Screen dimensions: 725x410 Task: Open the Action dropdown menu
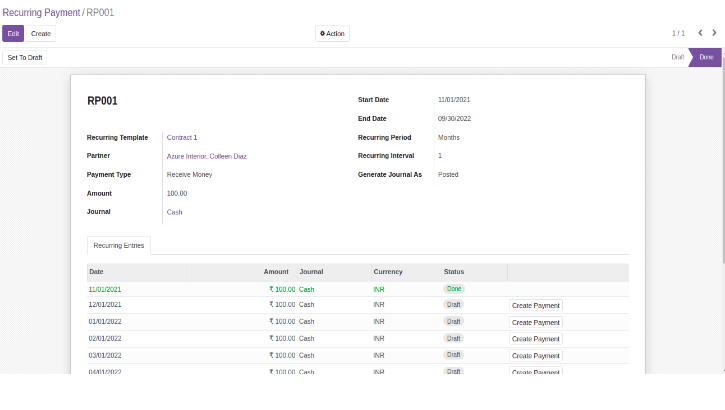pos(332,33)
